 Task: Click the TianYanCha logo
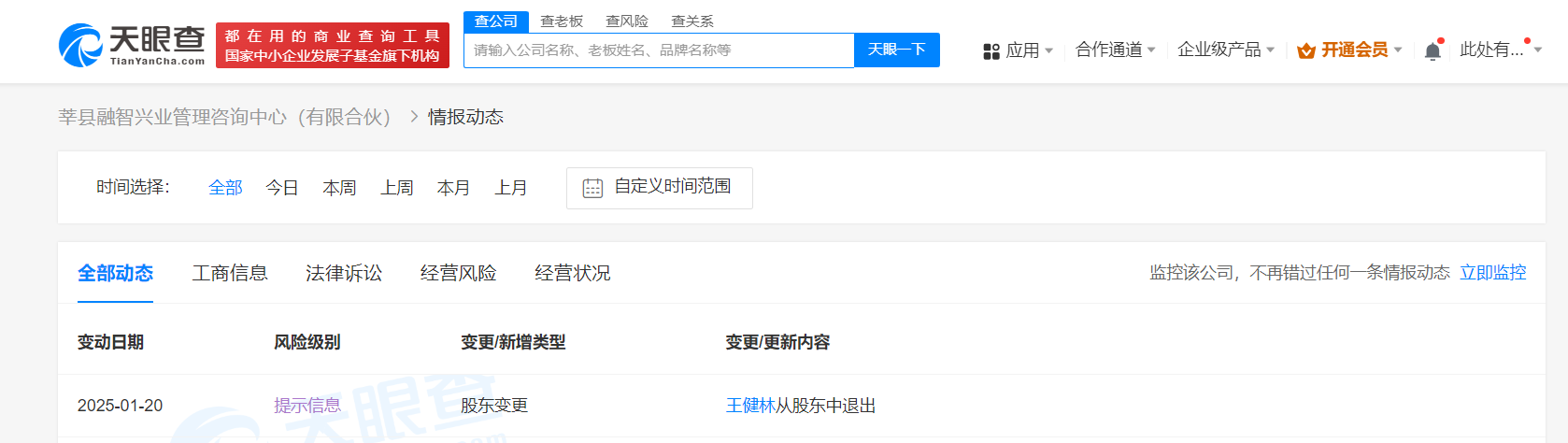tap(132, 45)
